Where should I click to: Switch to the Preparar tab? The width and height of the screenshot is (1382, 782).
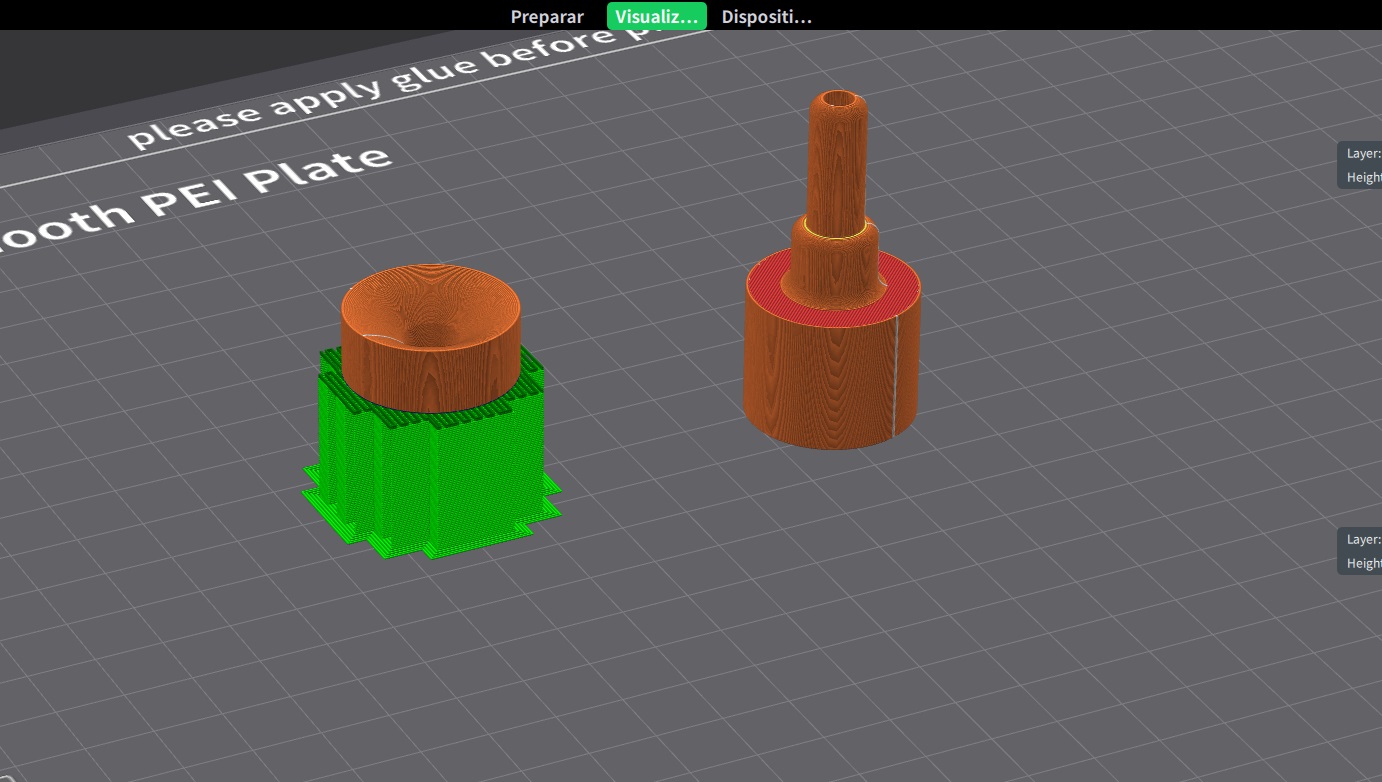click(x=547, y=16)
